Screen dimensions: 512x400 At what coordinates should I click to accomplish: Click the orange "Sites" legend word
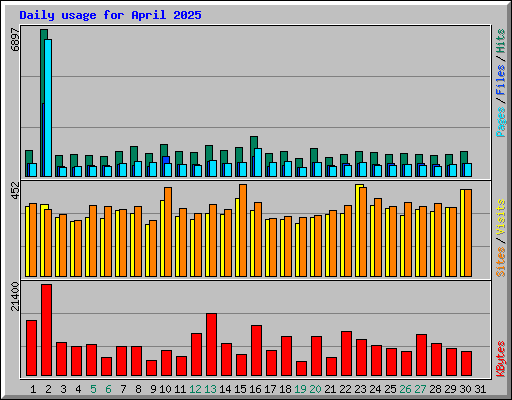click(x=501, y=262)
